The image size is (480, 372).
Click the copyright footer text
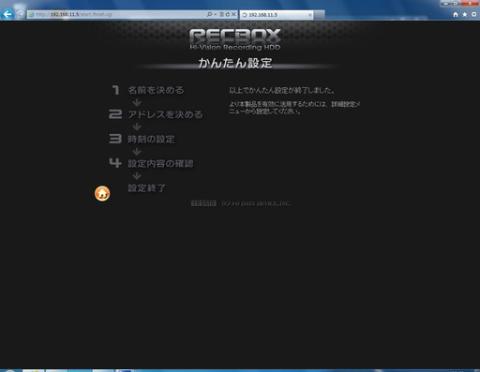pos(241,203)
